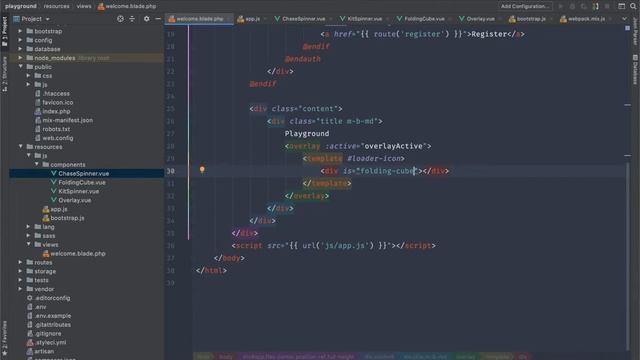
Task: Expand the storage folder
Action: 20,271
